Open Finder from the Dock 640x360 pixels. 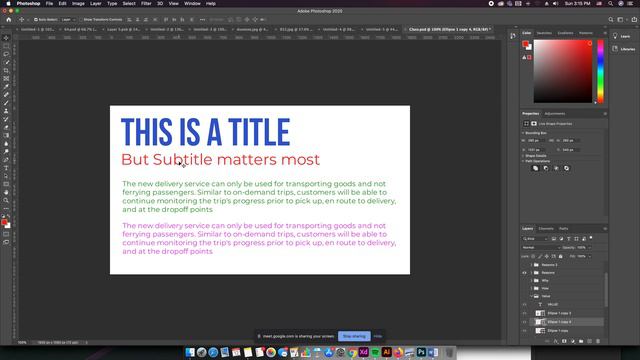tap(190, 352)
